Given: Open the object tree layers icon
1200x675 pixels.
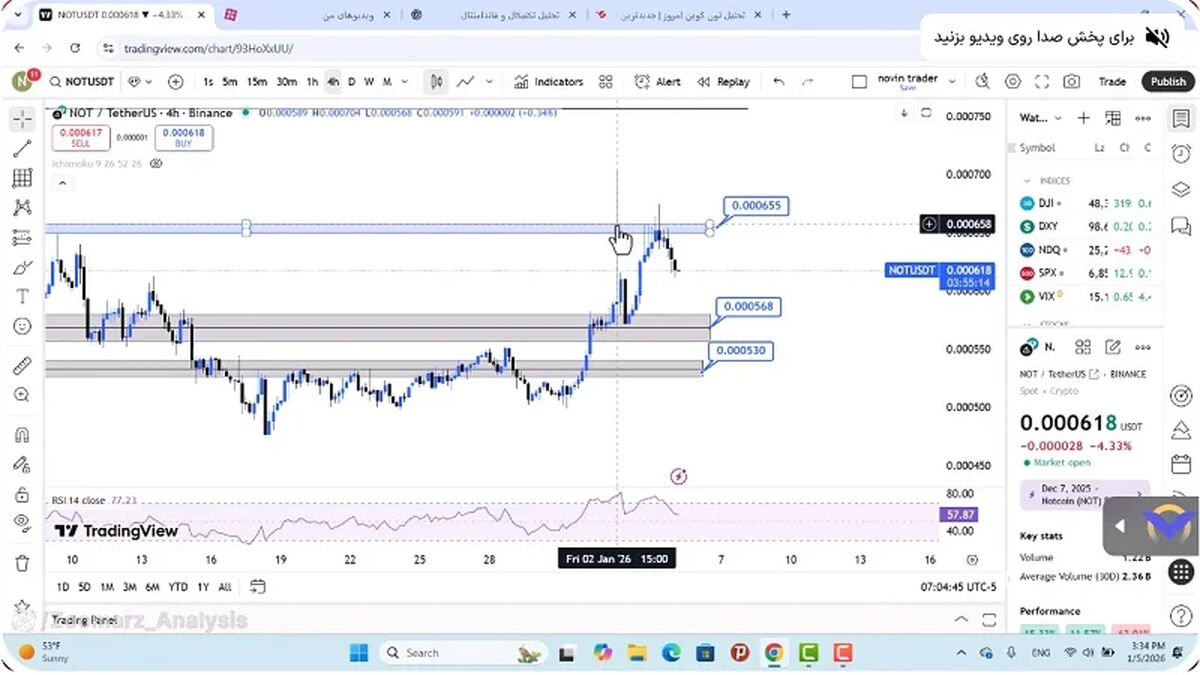Looking at the screenshot, I should (1181, 189).
